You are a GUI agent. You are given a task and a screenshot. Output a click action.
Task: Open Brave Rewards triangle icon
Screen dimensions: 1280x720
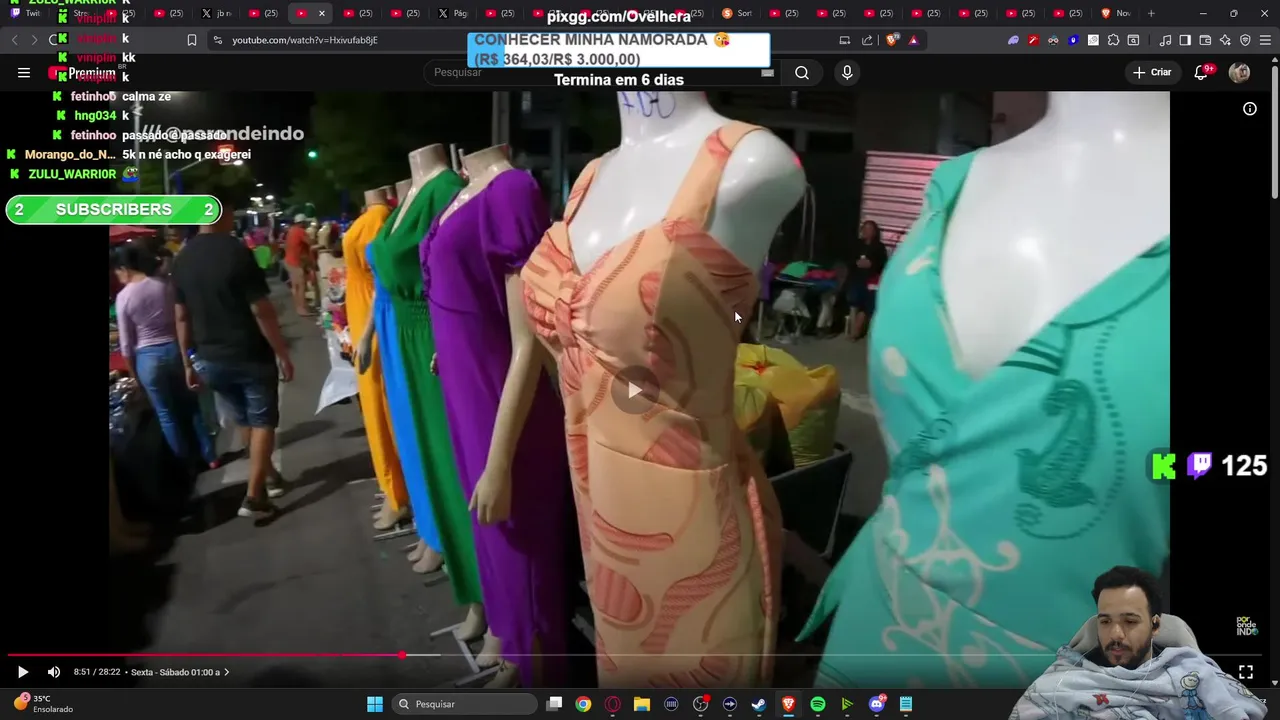pyautogui.click(x=913, y=40)
